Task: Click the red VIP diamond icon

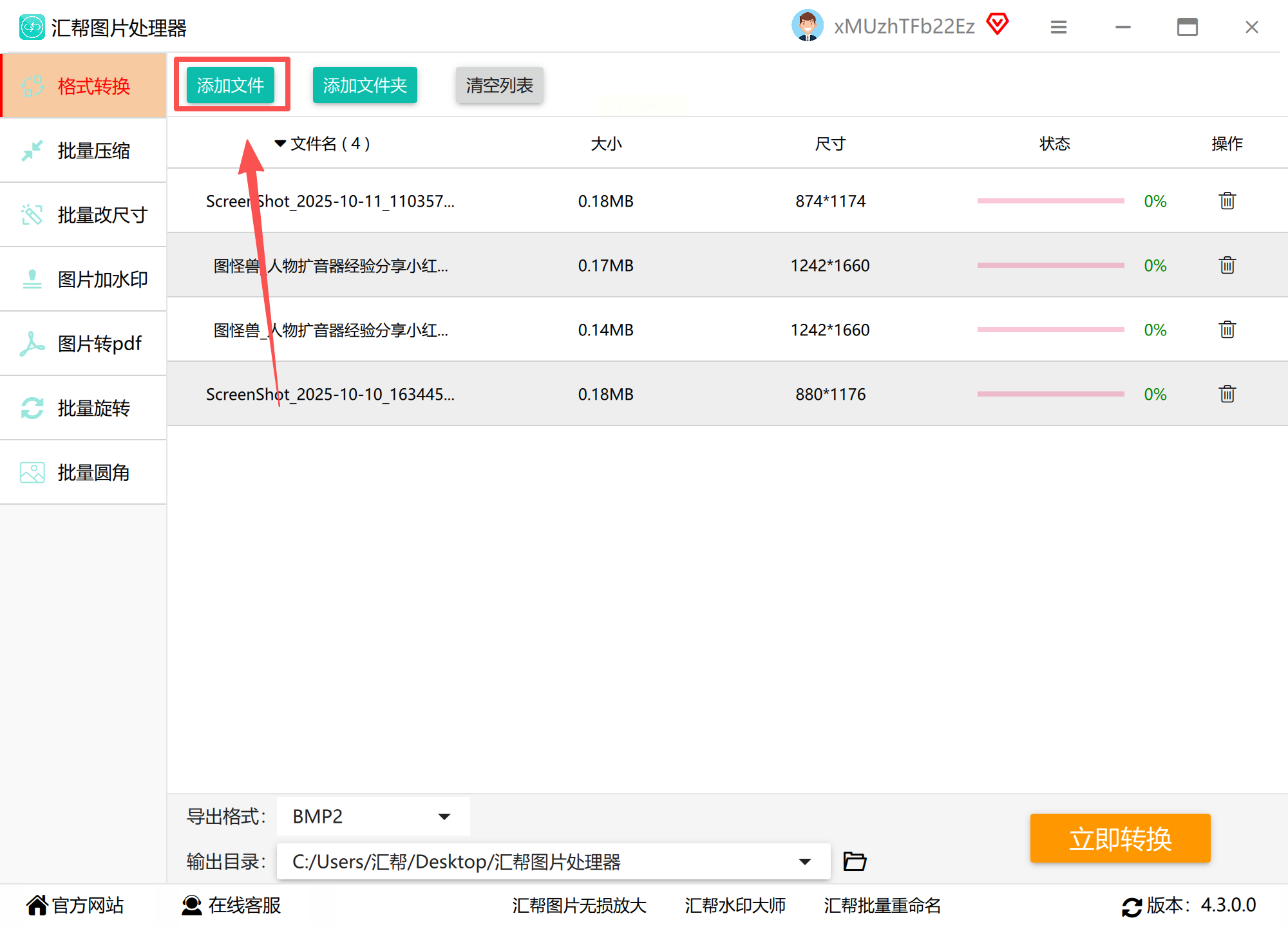Action: [x=998, y=24]
